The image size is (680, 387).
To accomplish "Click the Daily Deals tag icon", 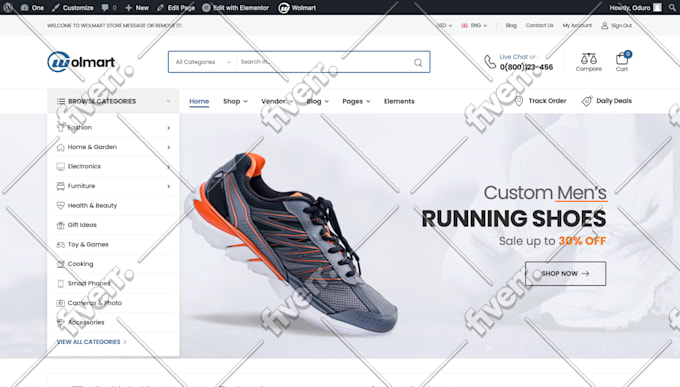I will [586, 101].
